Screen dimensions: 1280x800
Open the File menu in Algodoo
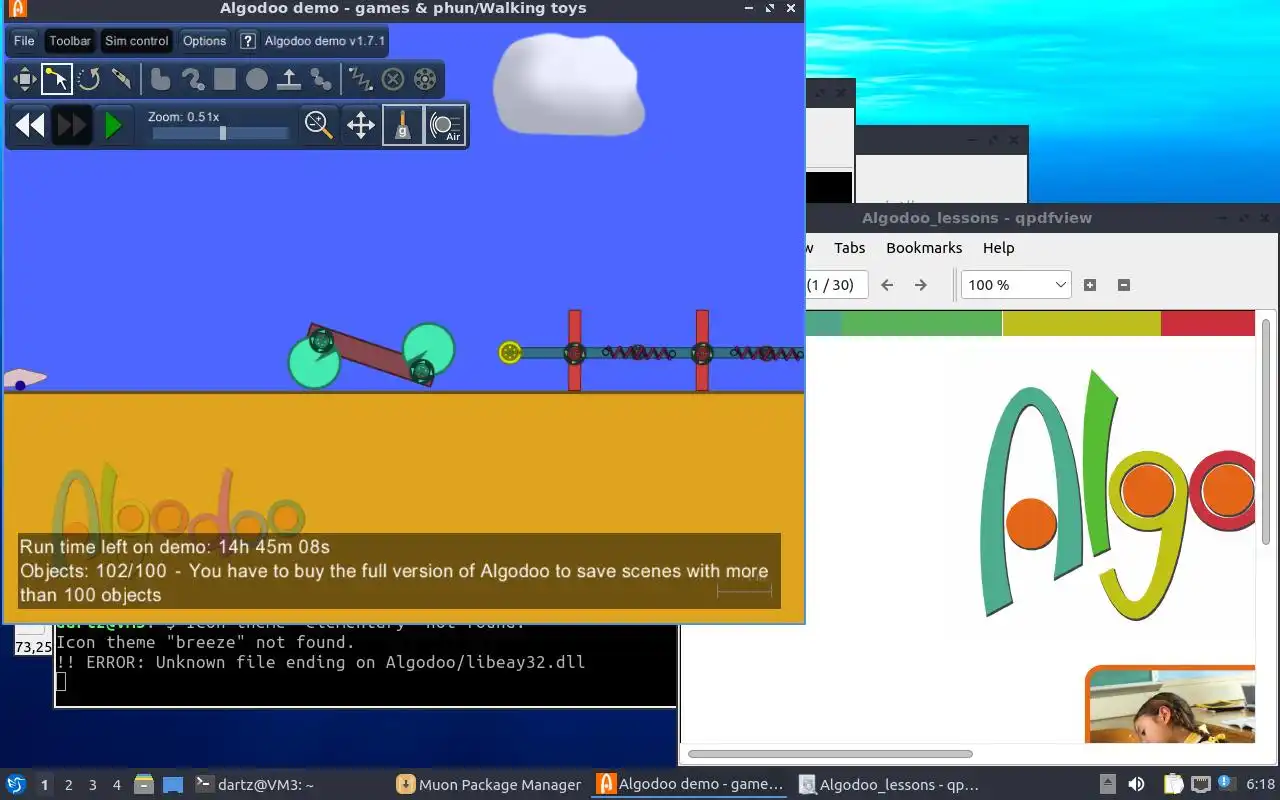click(24, 41)
